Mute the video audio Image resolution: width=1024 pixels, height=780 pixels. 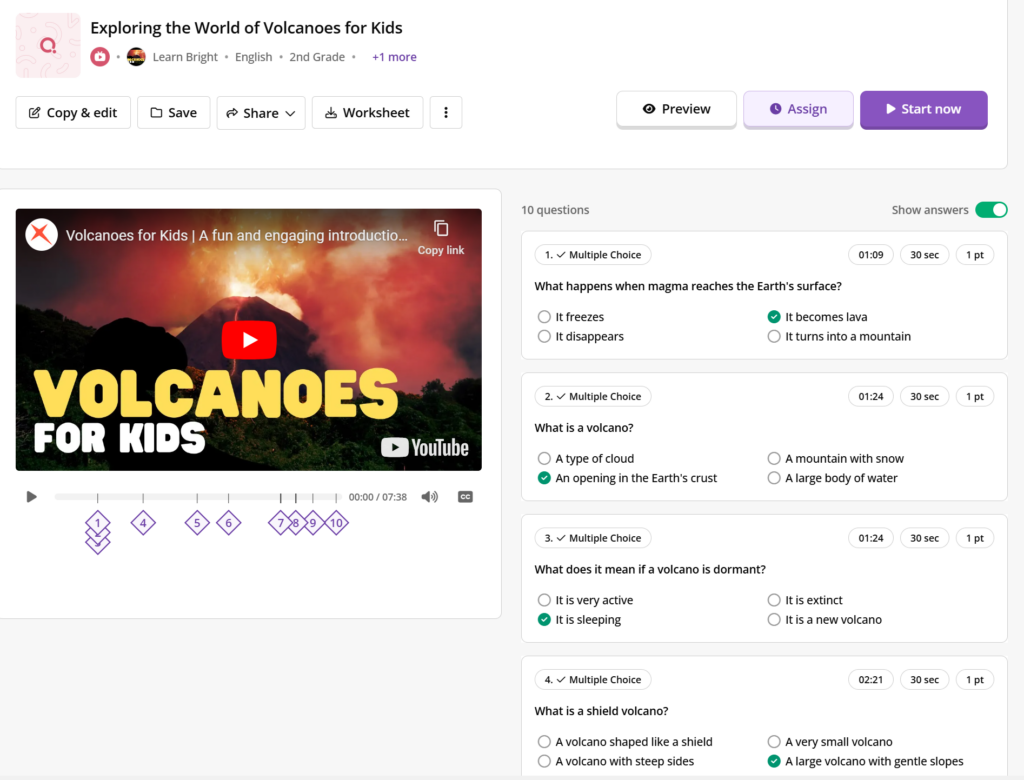pyautogui.click(x=430, y=496)
